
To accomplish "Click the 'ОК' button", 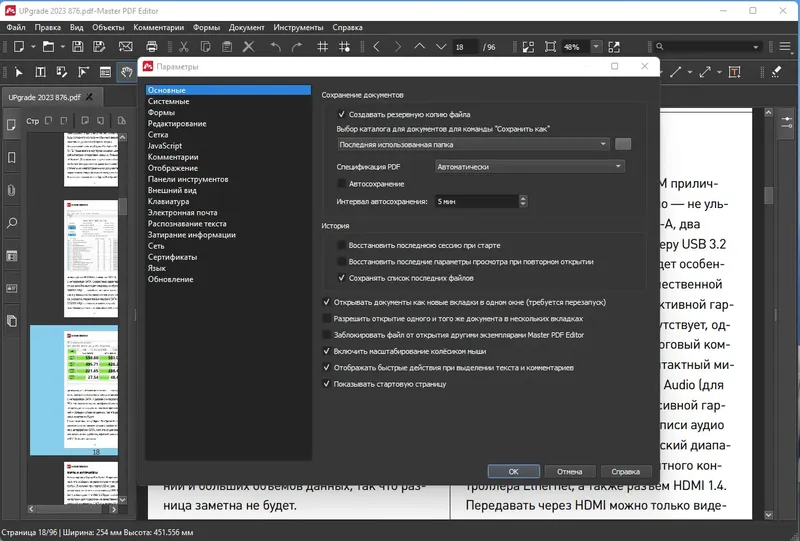I will click(x=513, y=471).
